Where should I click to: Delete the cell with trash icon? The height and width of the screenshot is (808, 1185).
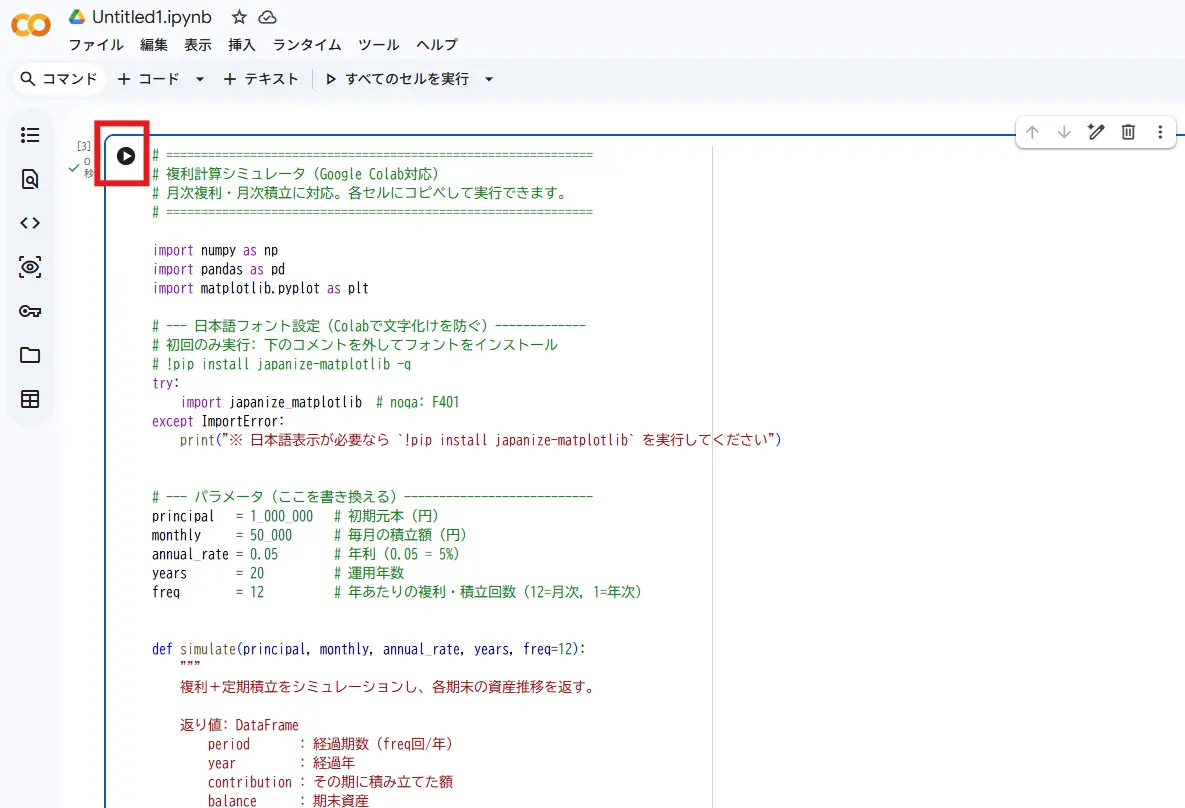coord(1128,132)
